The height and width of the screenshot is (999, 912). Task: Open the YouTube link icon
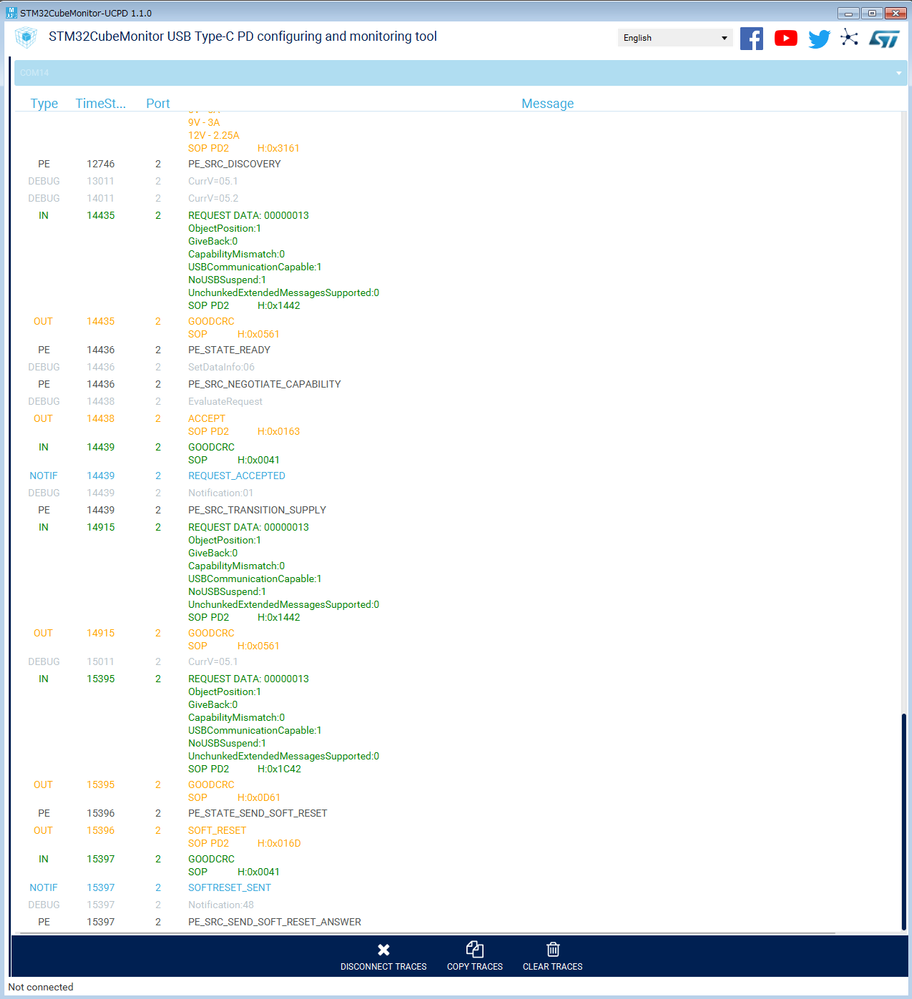[786, 38]
